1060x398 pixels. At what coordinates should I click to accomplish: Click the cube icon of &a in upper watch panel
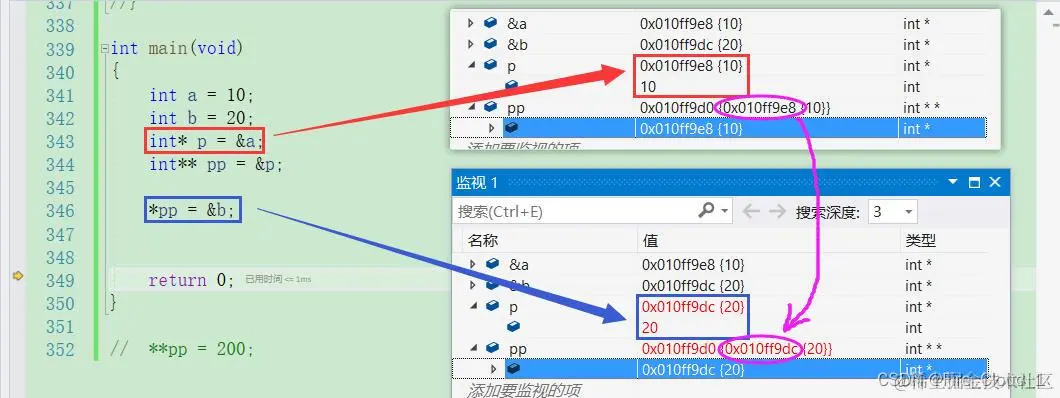(490, 24)
